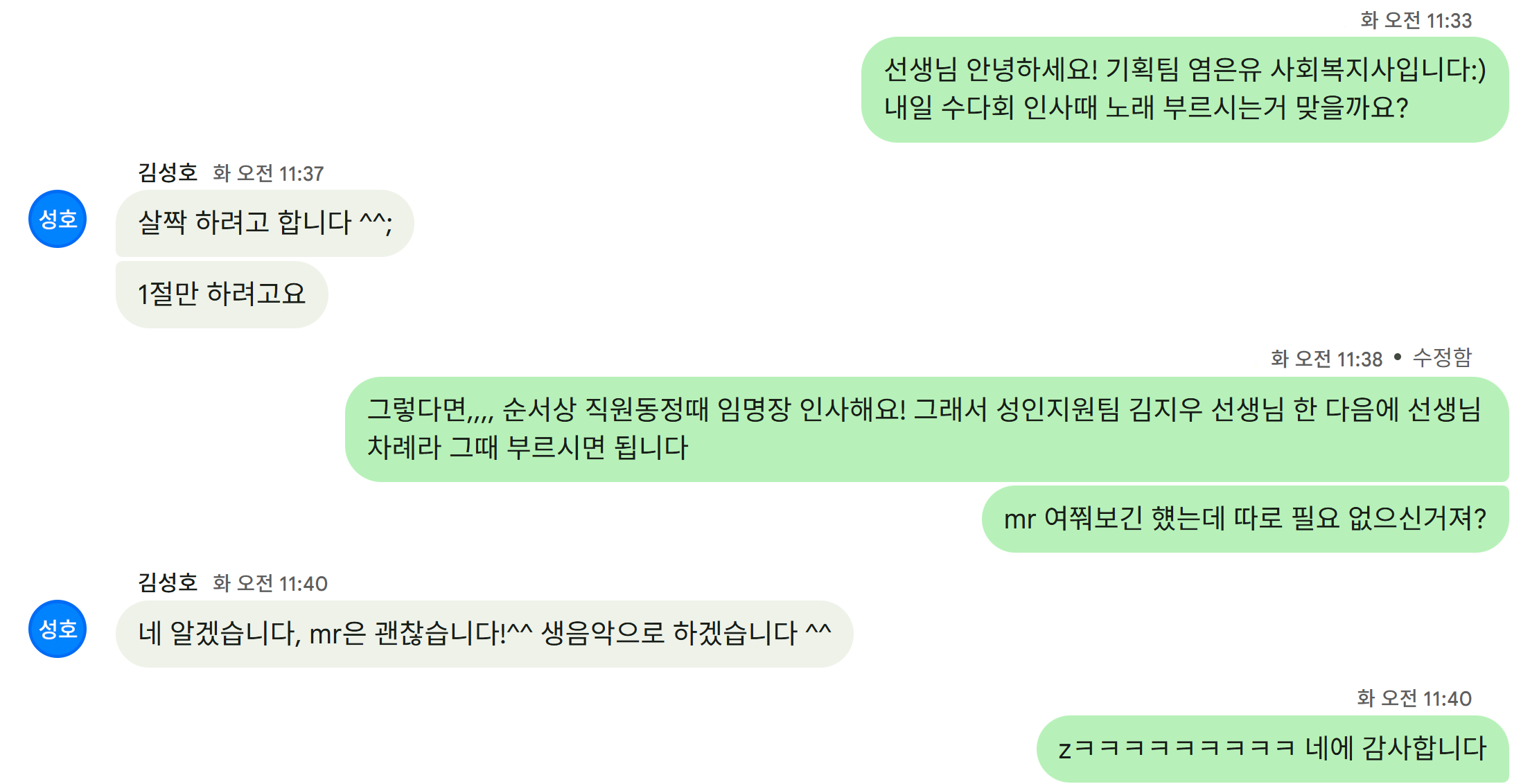The image size is (1539, 784).
Task: Click the last message '네에 감사합니다'
Action: (1273, 749)
